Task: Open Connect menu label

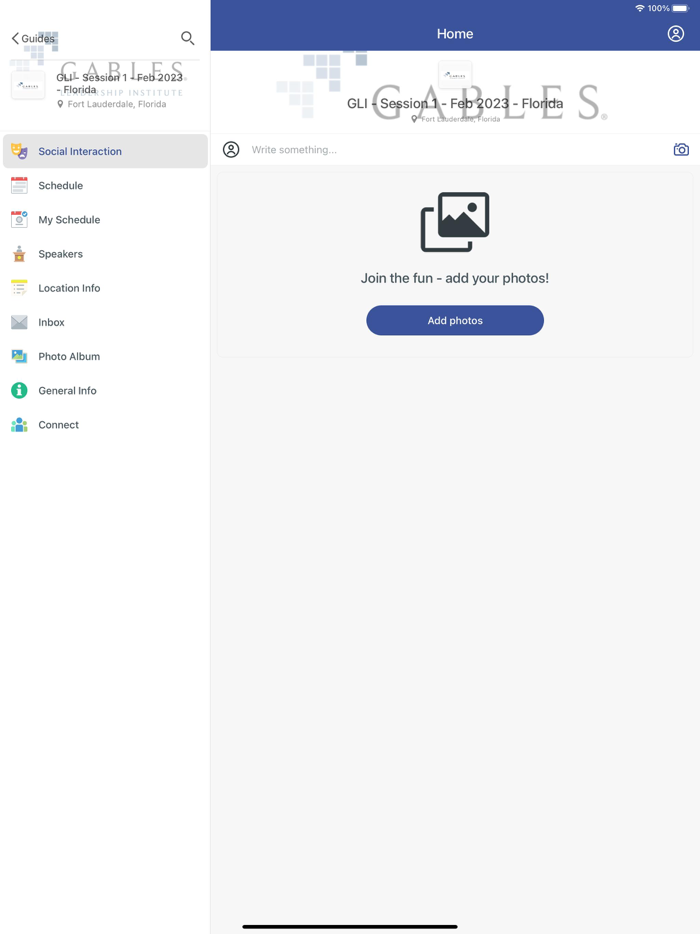Action: click(x=58, y=425)
